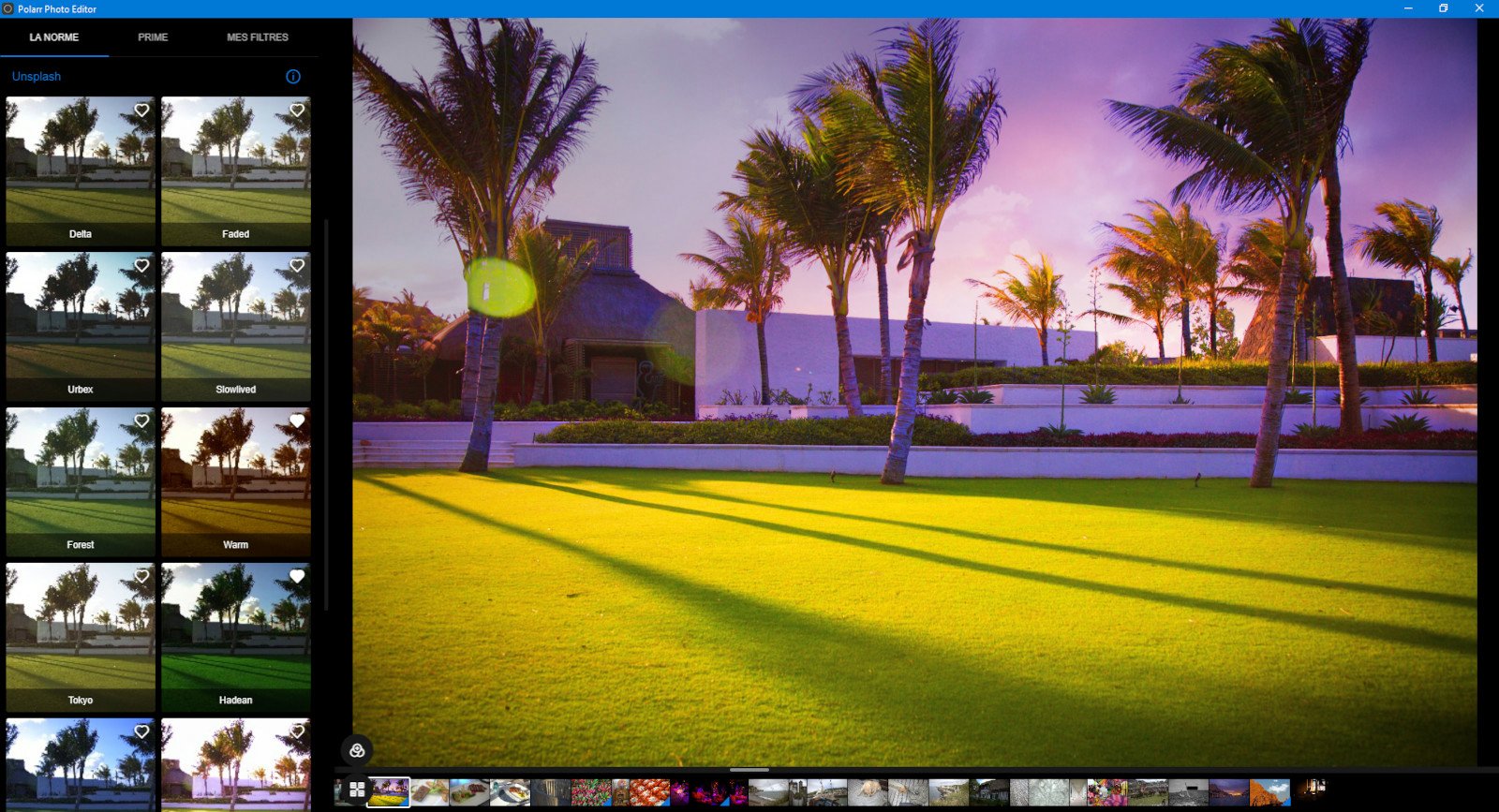Apply the Tokyo filter preset
The width and height of the screenshot is (1499, 812).
pyautogui.click(x=81, y=637)
